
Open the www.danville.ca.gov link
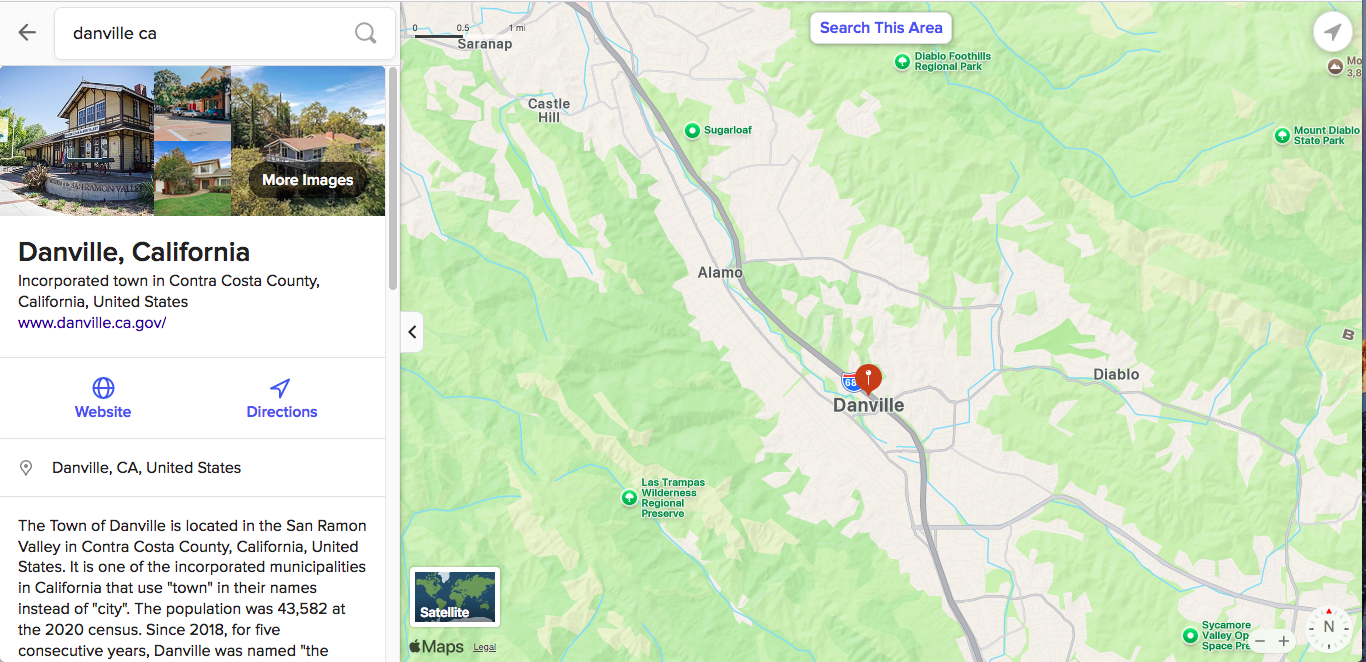coord(92,323)
